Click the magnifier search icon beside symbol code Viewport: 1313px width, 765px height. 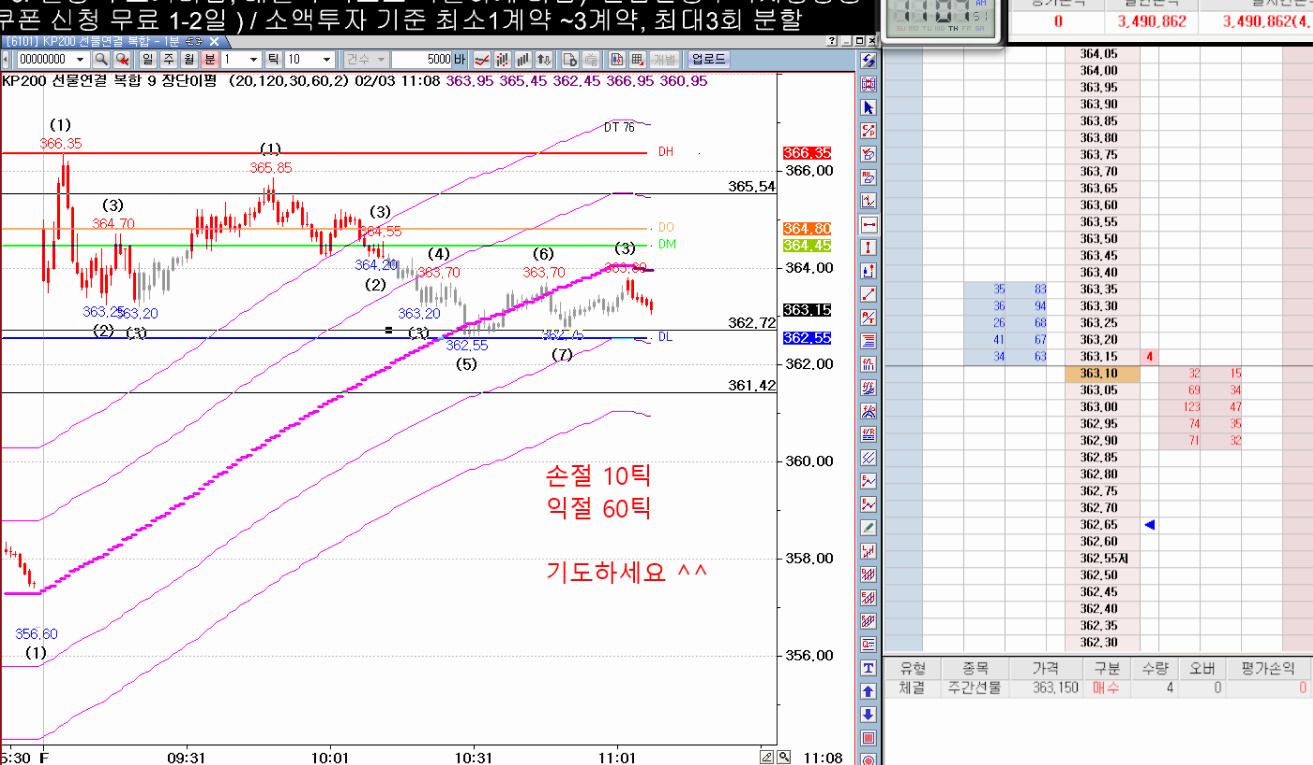pos(101,60)
